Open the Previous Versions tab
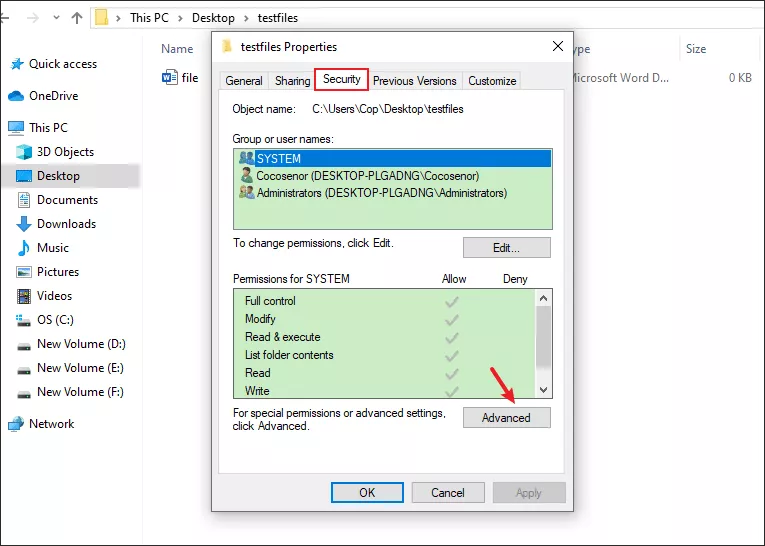765x546 pixels. point(415,81)
